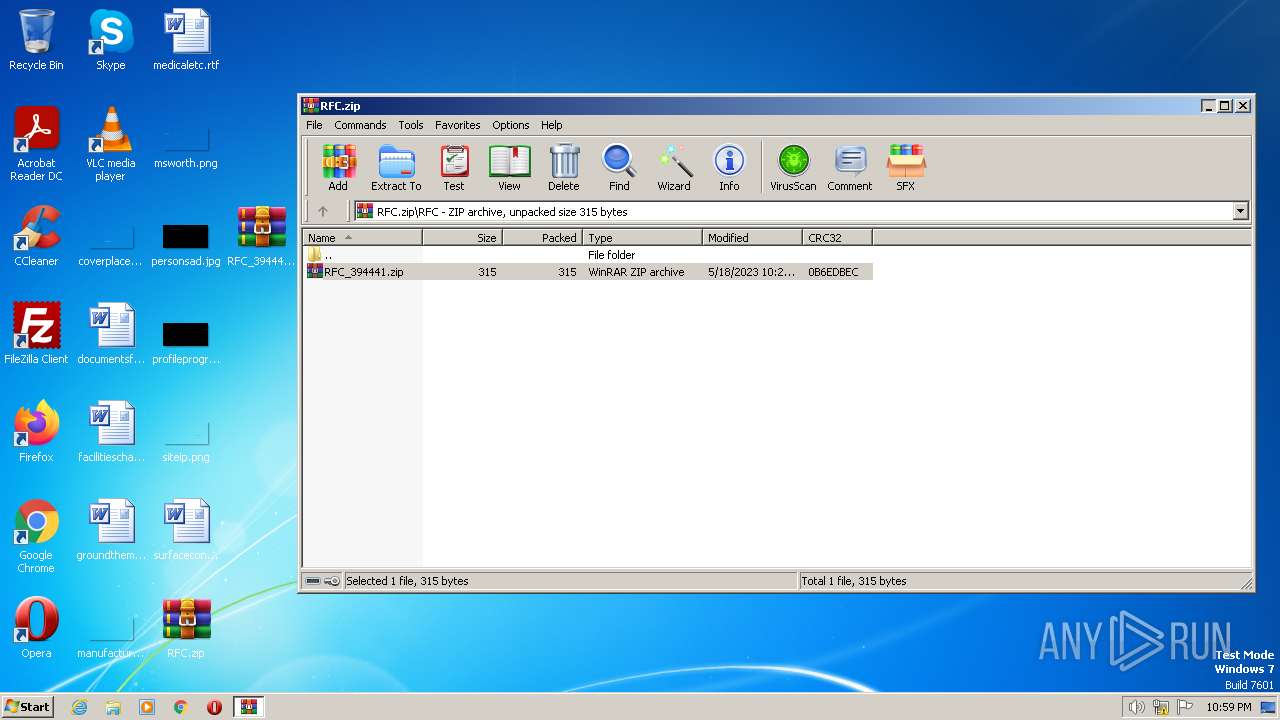
Task: Select the documentsf… Word file on desktop
Action: (x=110, y=334)
